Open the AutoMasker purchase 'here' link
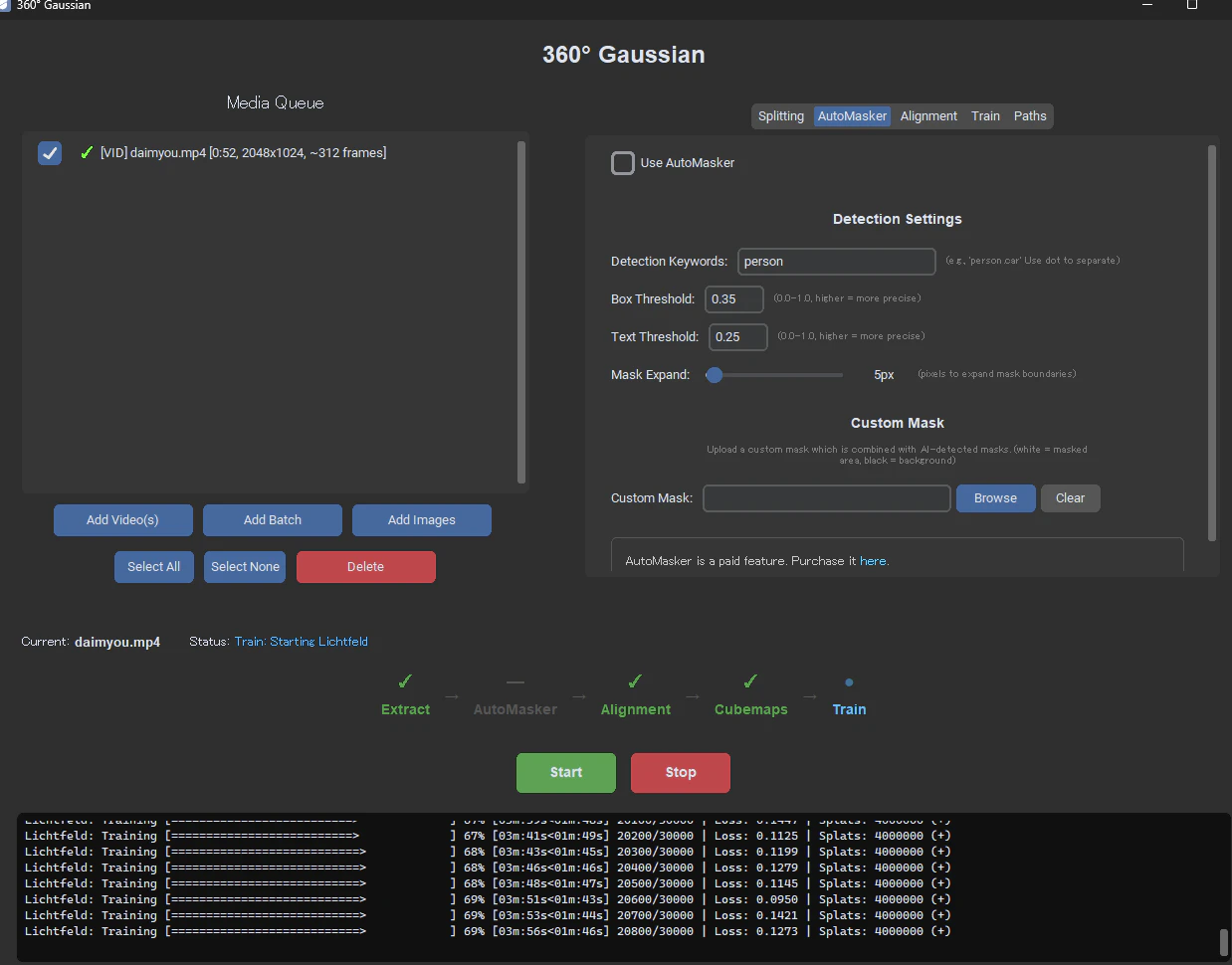Screen dimensions: 1232x965 point(873,561)
